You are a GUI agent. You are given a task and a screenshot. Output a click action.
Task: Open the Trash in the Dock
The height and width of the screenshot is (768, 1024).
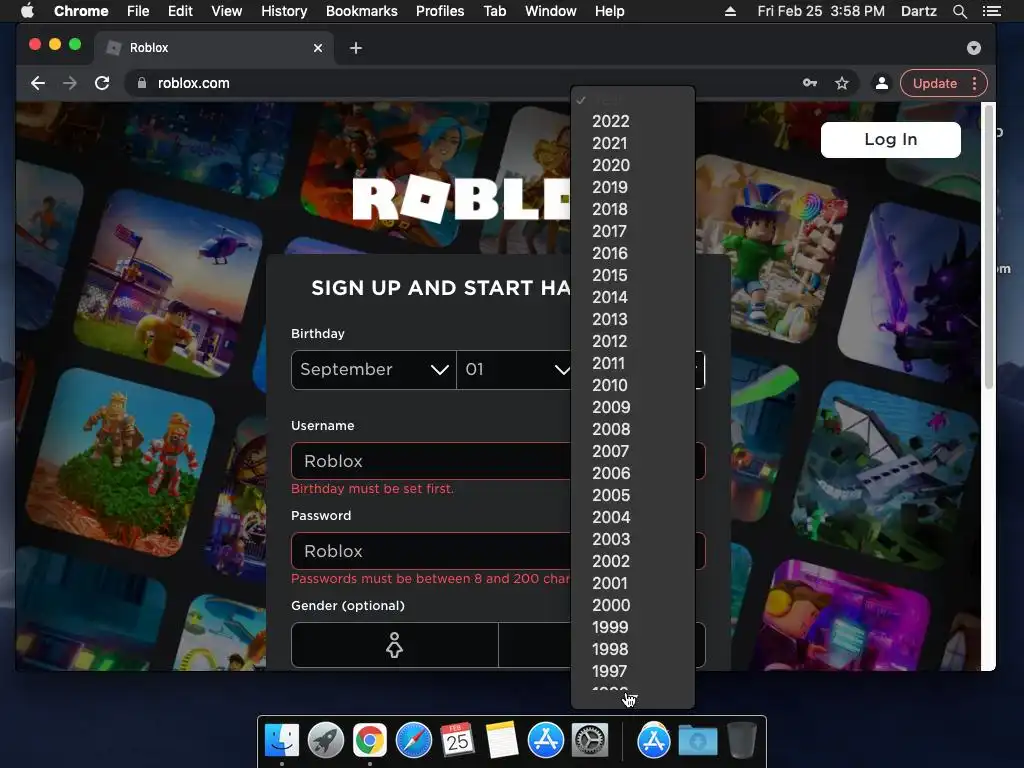(x=741, y=740)
